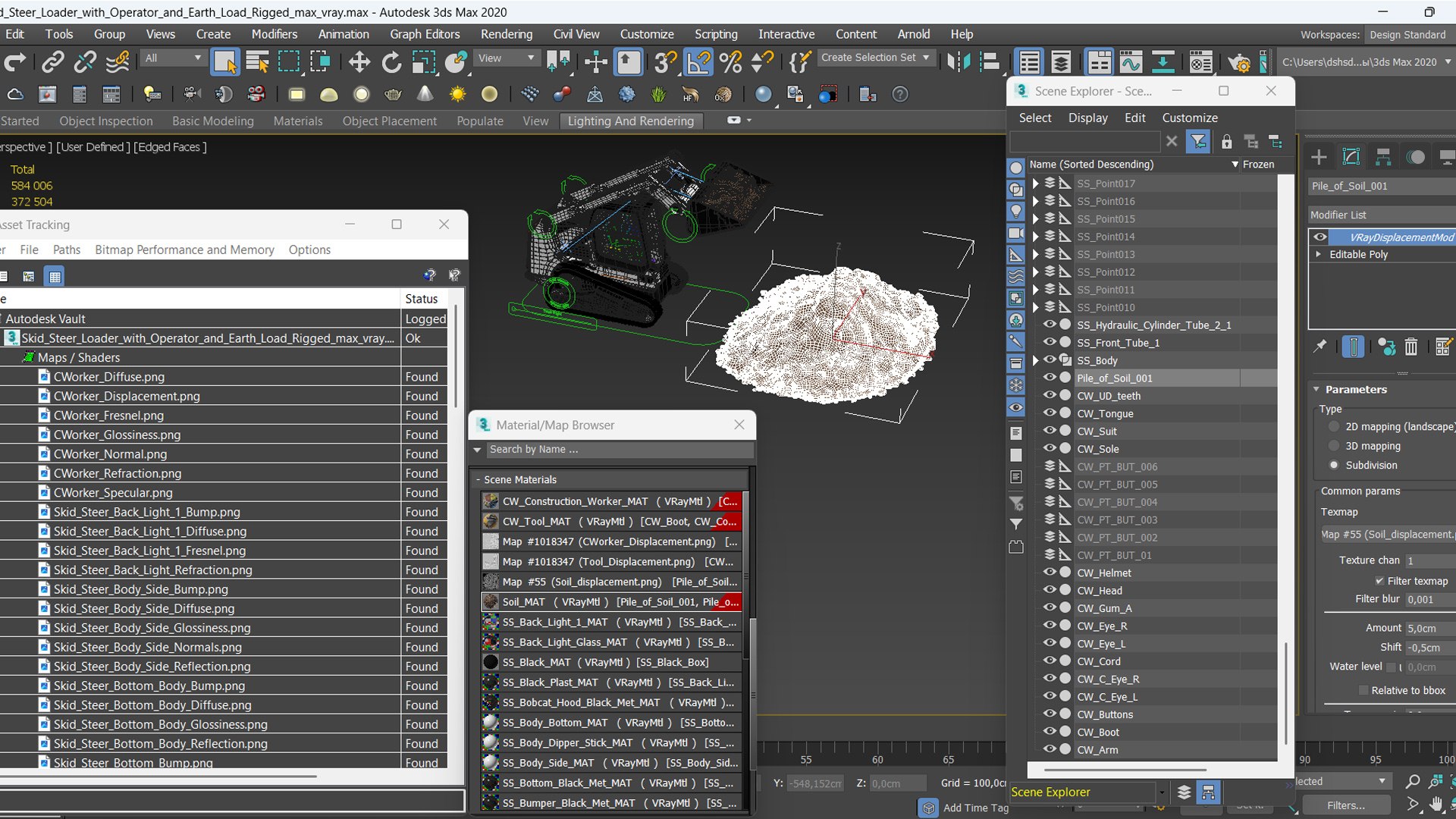The image size is (1456, 819).
Task: Select the Move transform tool
Action: 359,62
